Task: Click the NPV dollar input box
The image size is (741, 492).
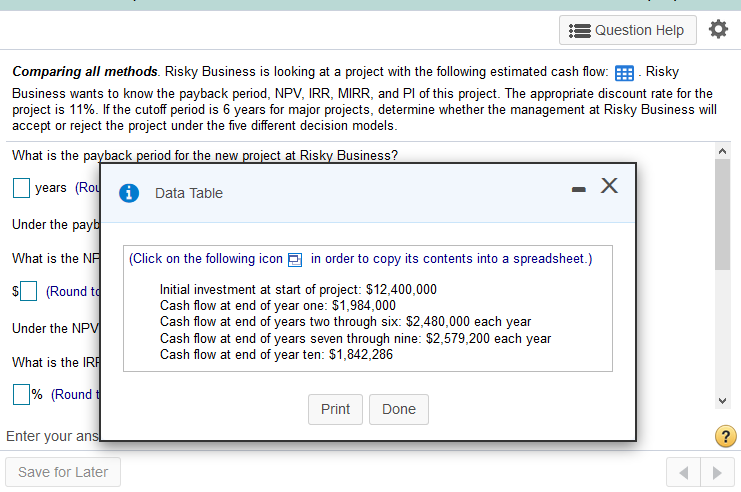Action: click(x=28, y=291)
